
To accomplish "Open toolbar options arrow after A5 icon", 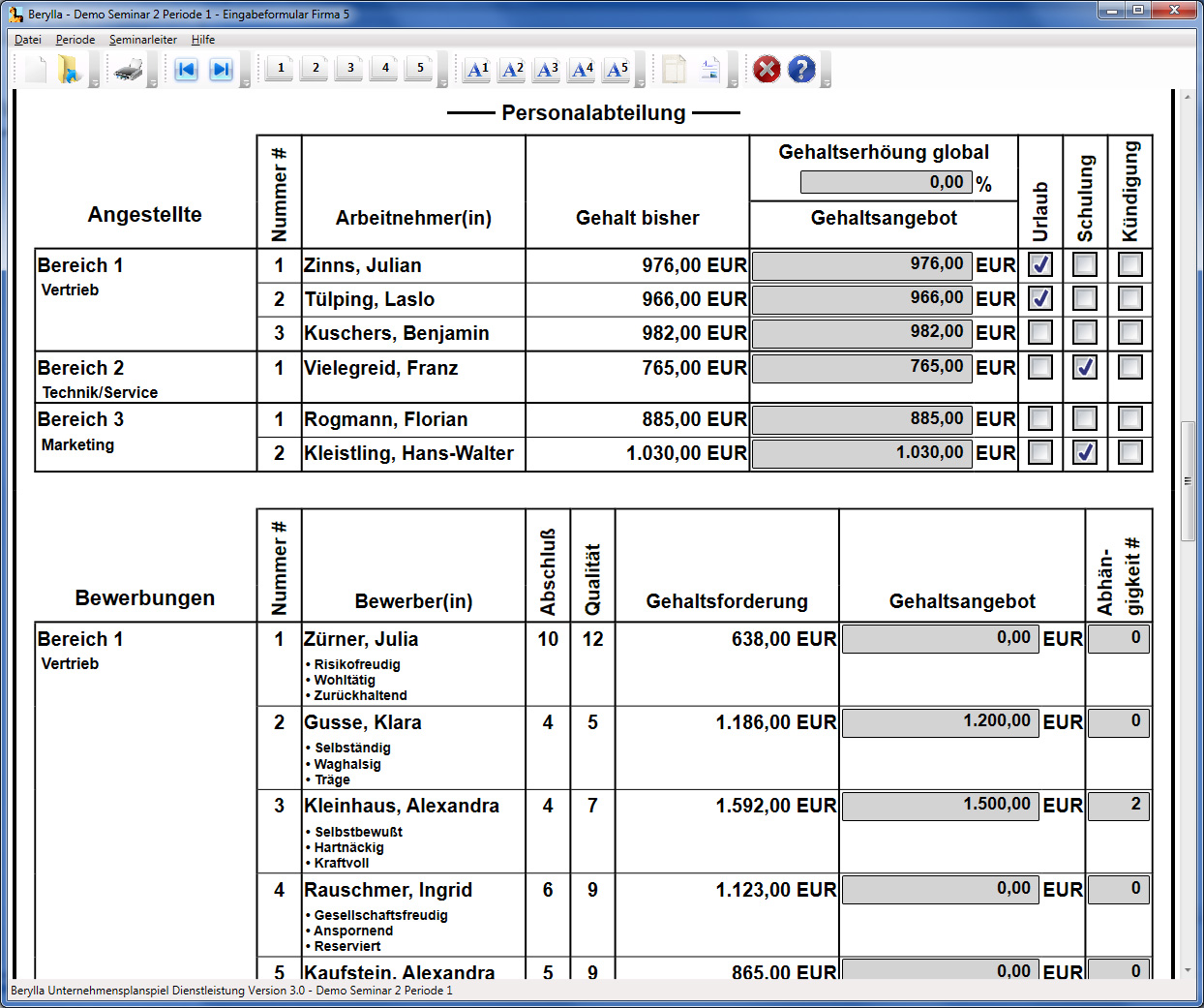I will 641,83.
